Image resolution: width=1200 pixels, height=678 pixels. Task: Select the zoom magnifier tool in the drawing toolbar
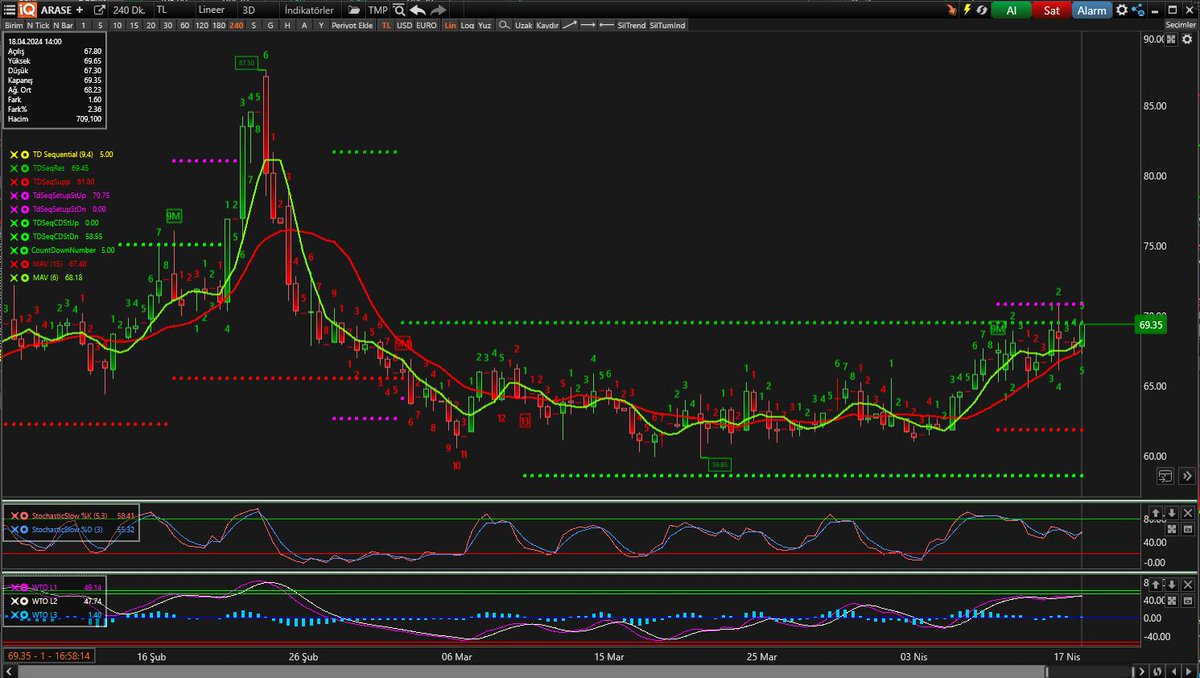coord(505,25)
